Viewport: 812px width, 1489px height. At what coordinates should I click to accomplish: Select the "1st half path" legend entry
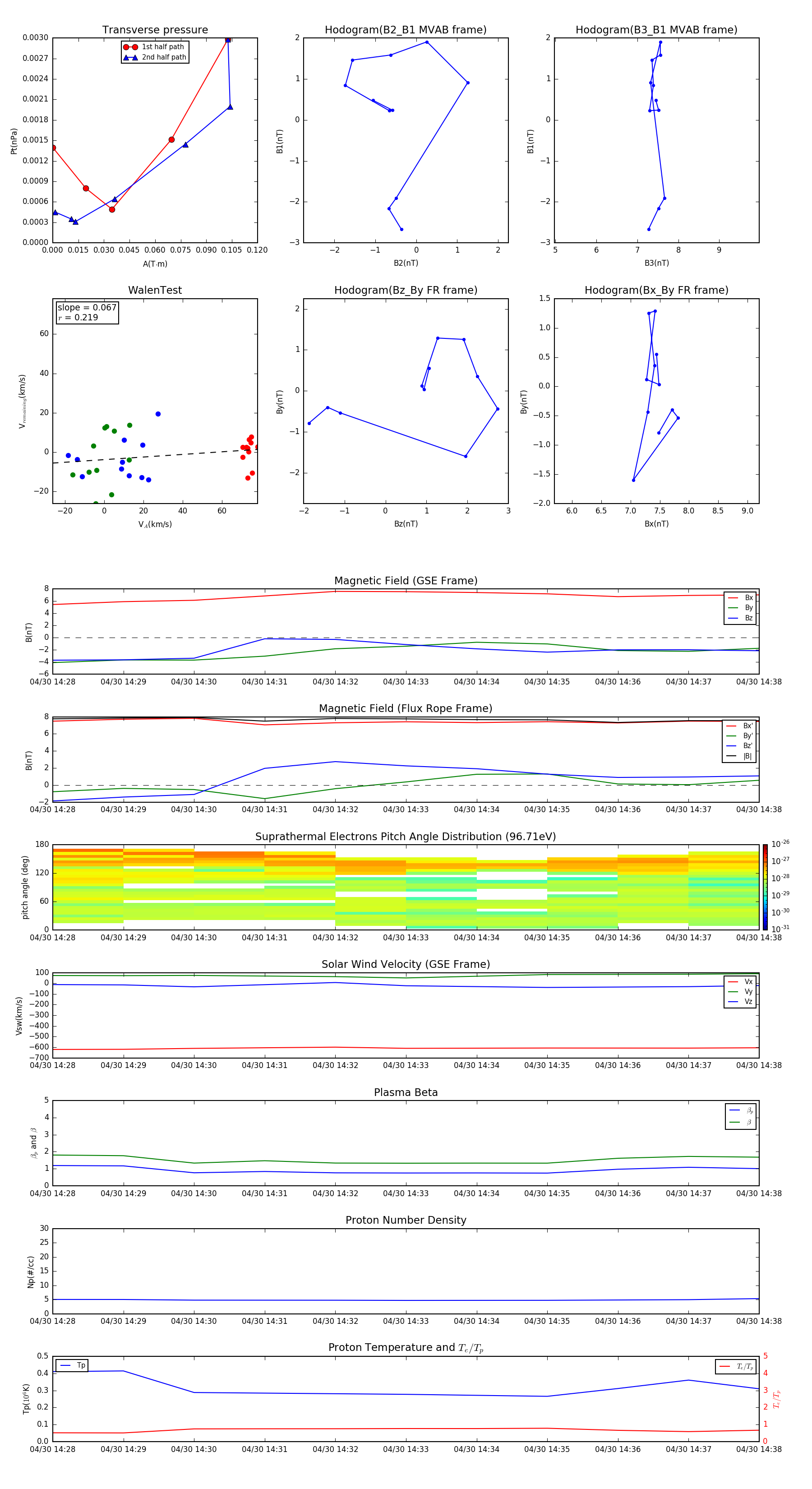point(154,47)
